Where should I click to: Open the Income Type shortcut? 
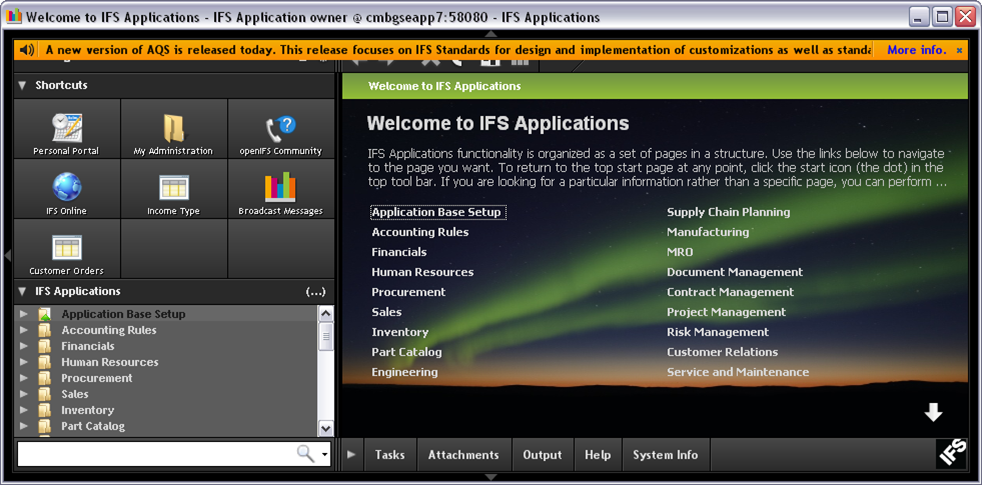pyautogui.click(x=173, y=189)
